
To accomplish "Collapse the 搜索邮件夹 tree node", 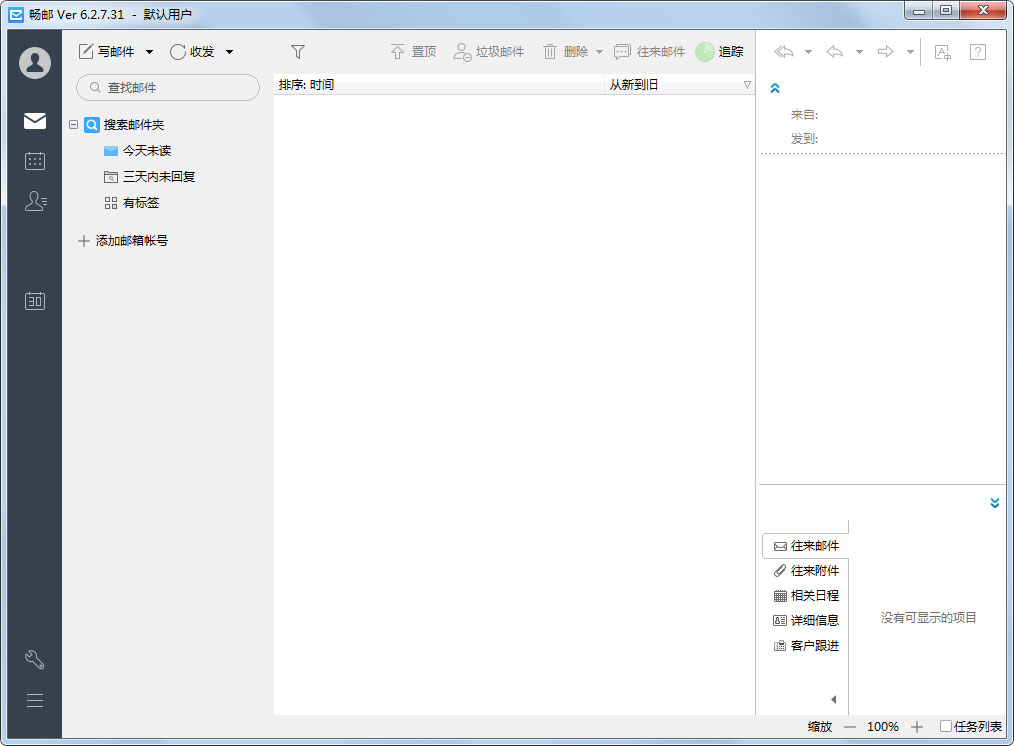I will click(x=74, y=125).
